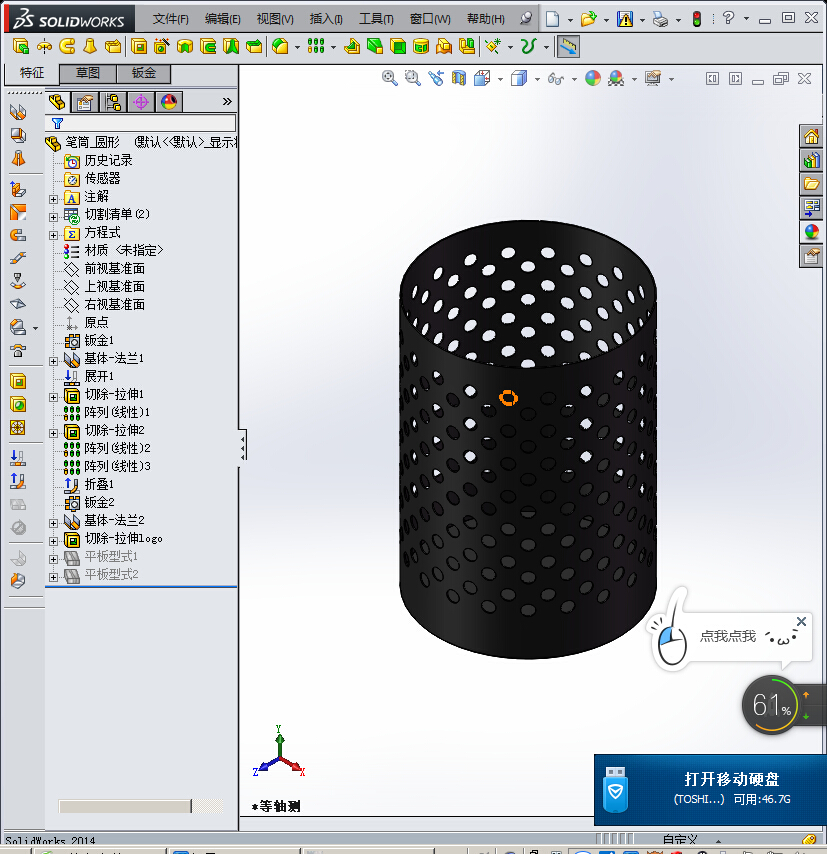The image size is (827, 854).
Task: Open the 视图(V) menu
Action: [x=275, y=19]
